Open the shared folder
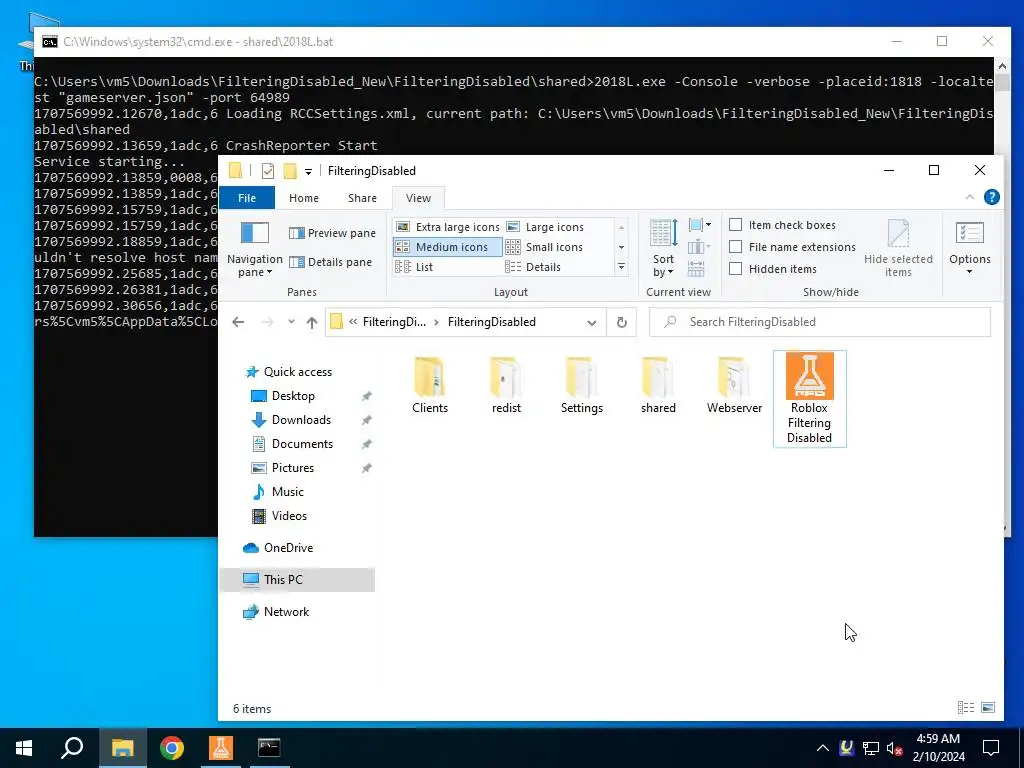 (x=658, y=385)
